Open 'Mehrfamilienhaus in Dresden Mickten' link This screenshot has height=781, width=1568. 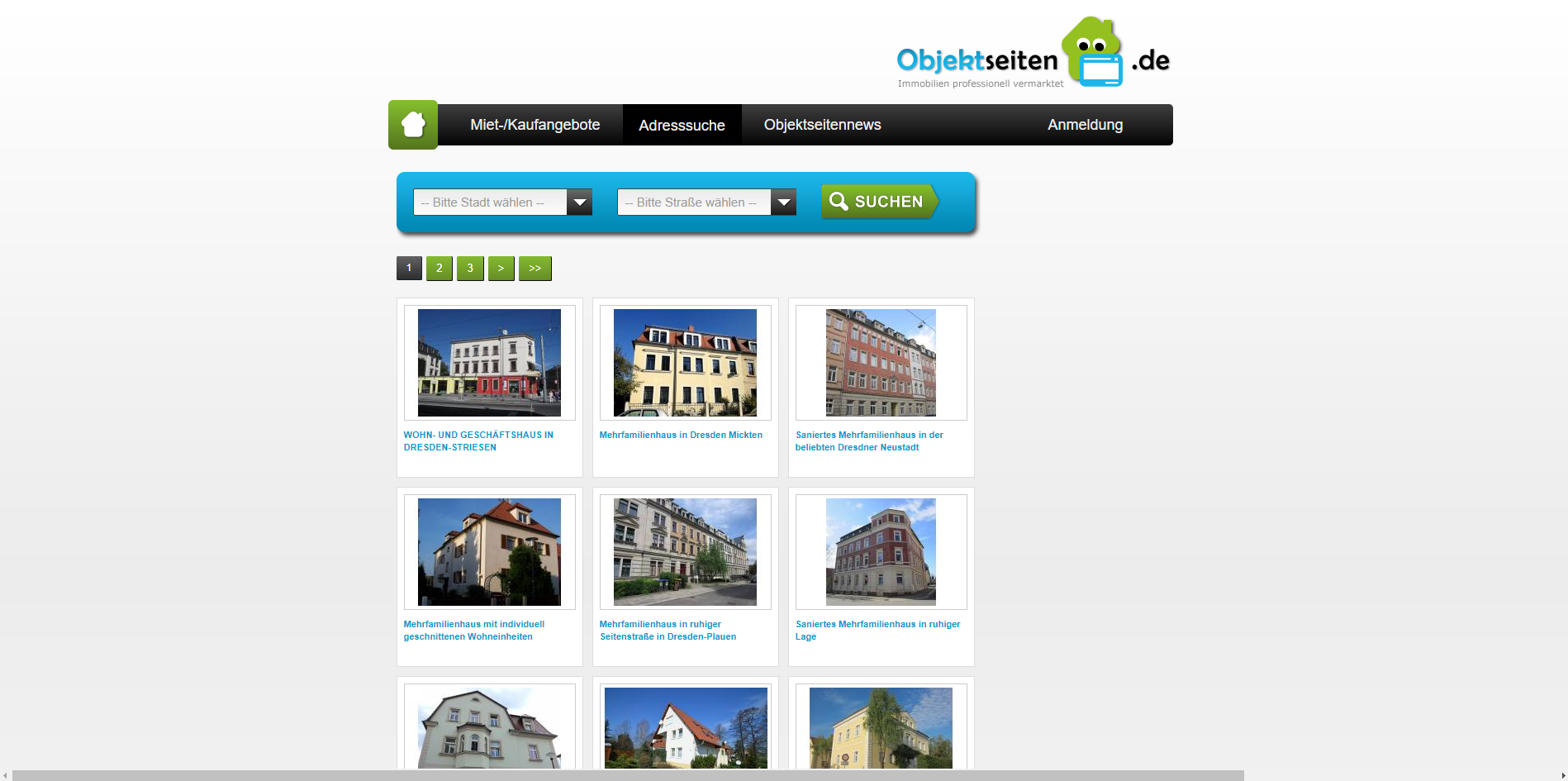(681, 435)
